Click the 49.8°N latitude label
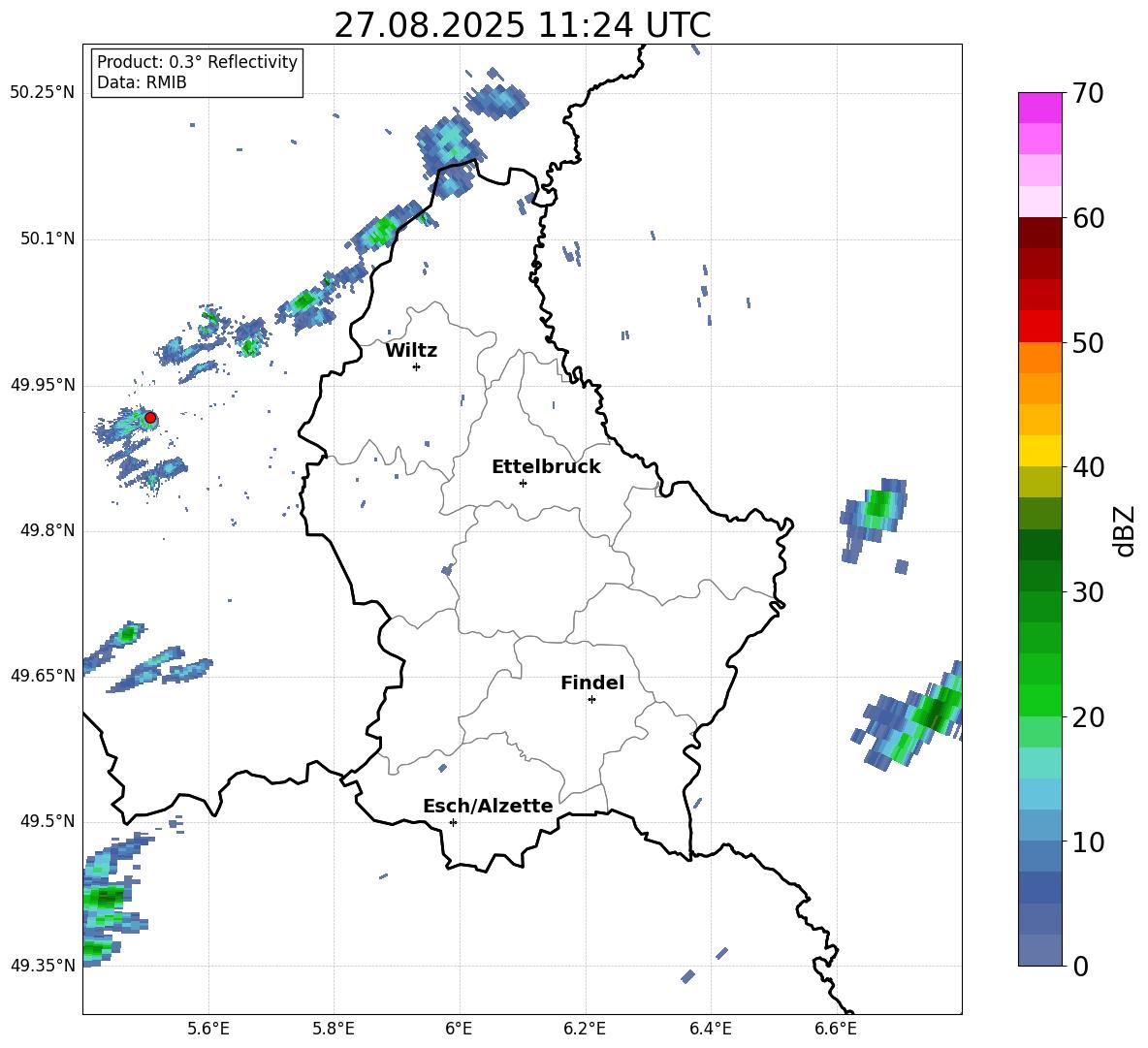Viewport: 1148px width, 1048px height. click(x=48, y=530)
